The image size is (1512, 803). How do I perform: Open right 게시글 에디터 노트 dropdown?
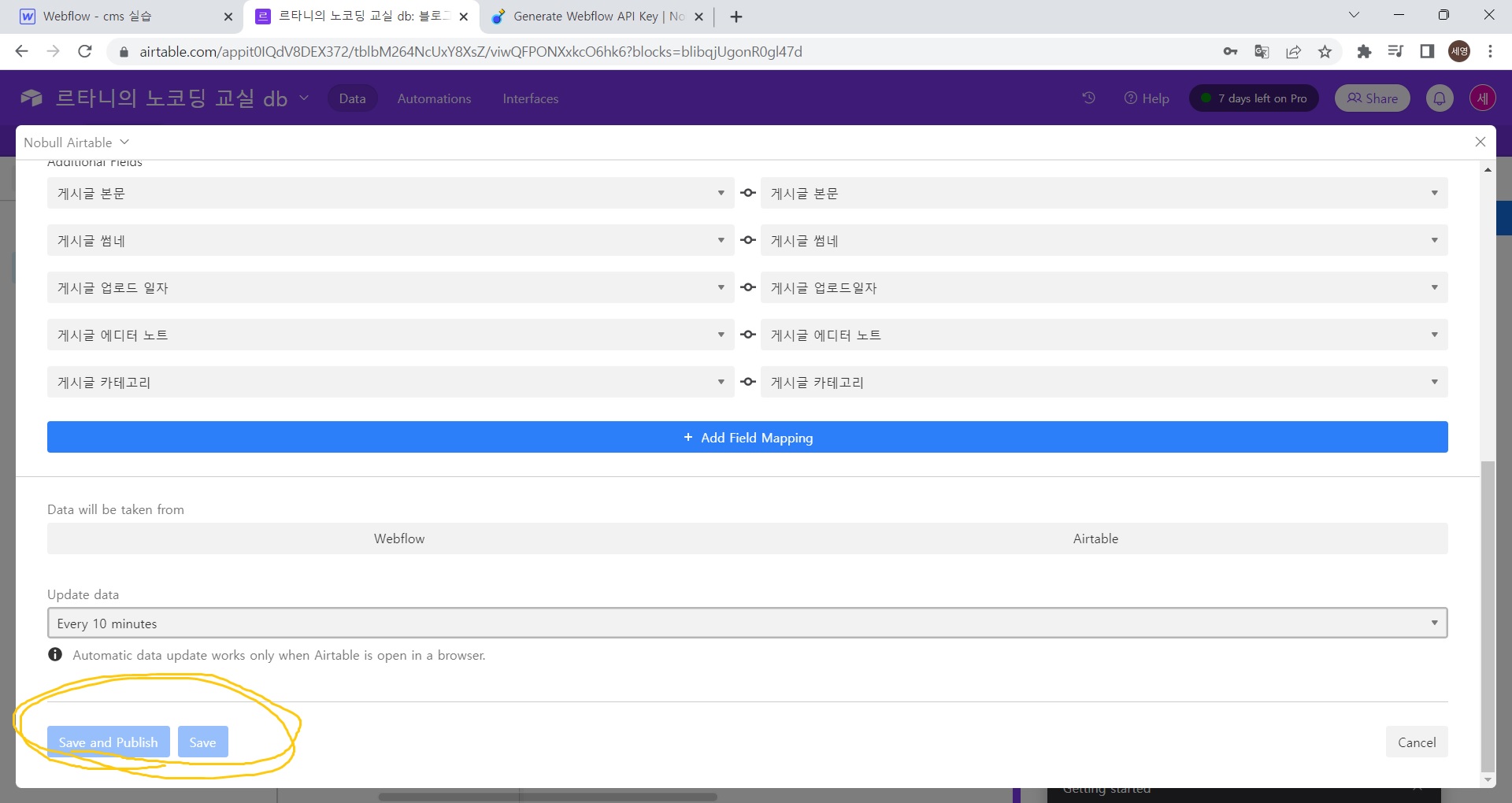coord(1104,335)
